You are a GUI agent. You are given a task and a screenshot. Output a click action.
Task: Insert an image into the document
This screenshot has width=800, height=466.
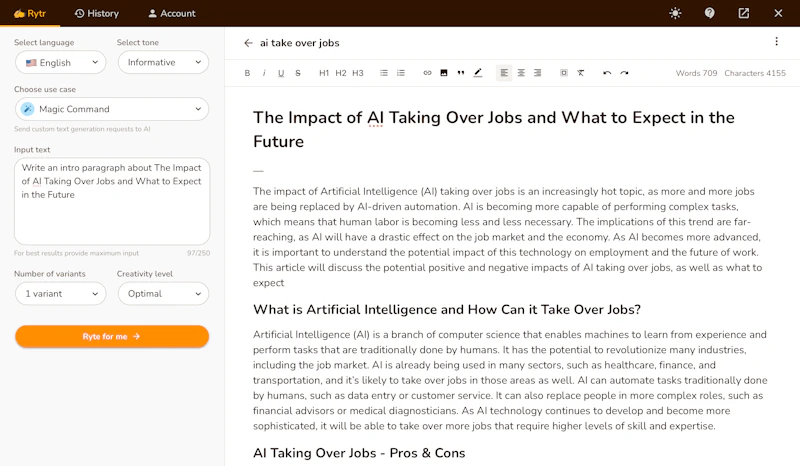444,73
